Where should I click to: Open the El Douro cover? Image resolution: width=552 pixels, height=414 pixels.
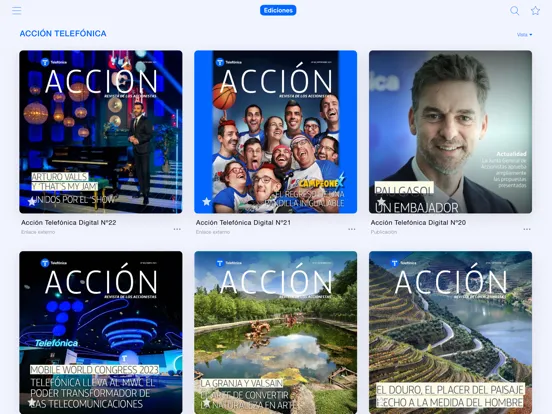pyautogui.click(x=450, y=332)
